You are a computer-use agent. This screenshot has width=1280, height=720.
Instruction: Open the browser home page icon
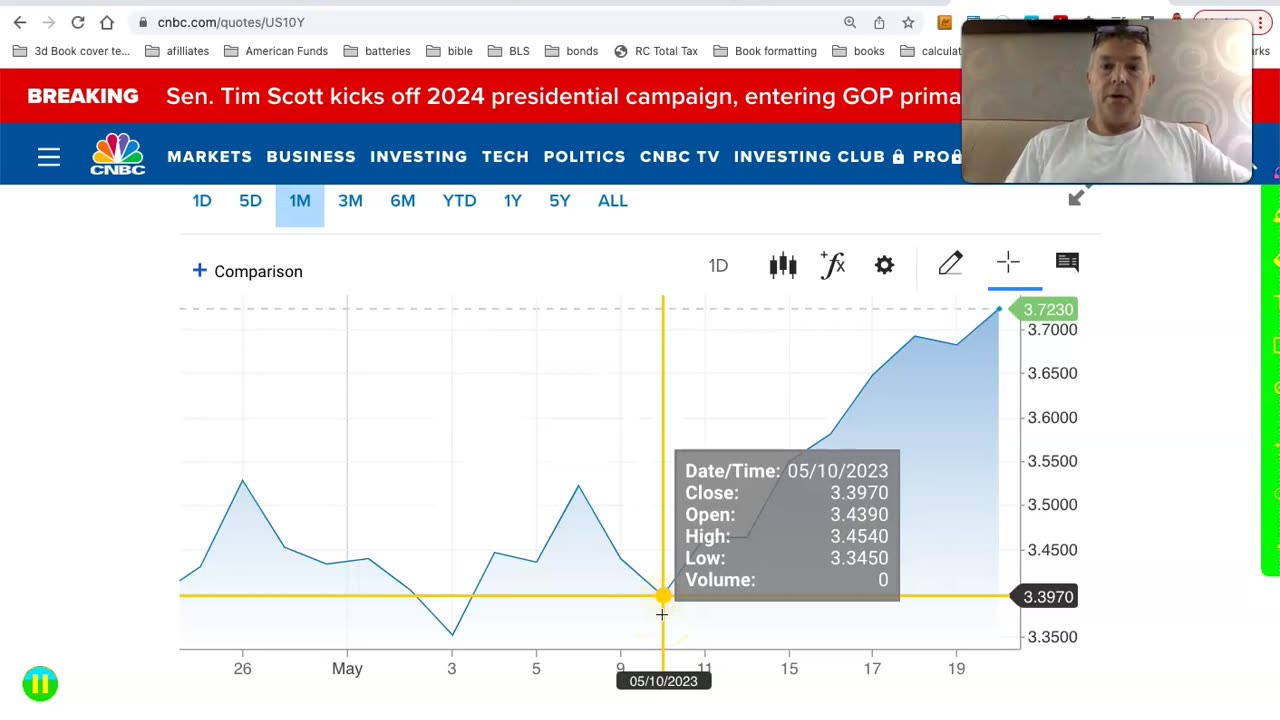click(107, 22)
